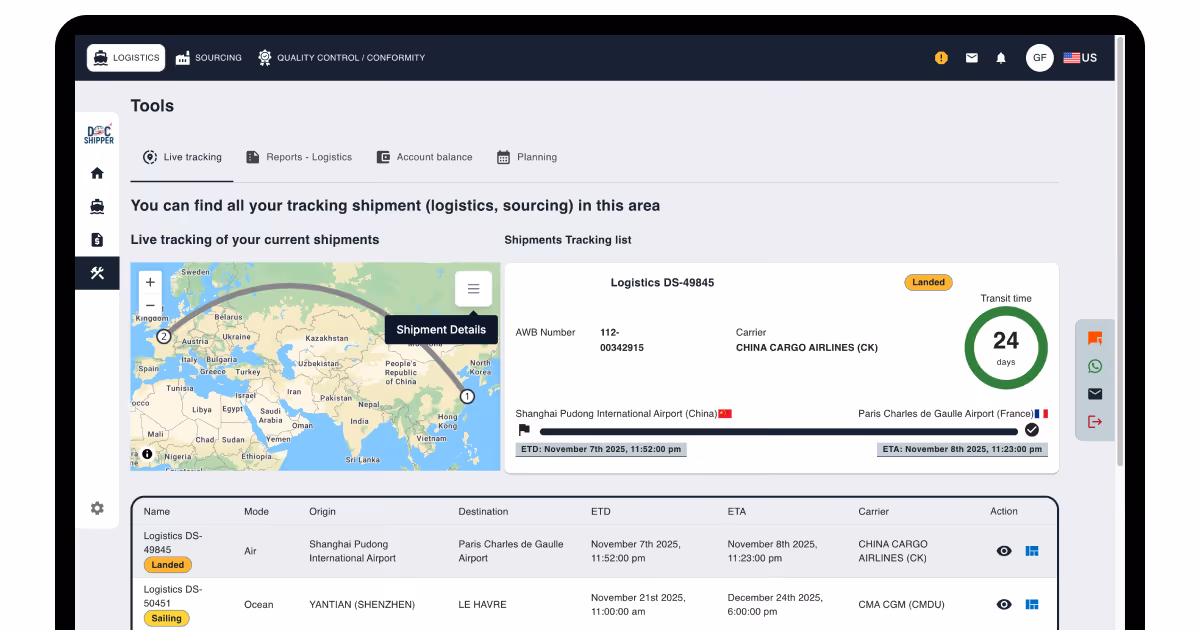The image size is (1200, 630).
Task: Open the sidebar settings gear
Action: (97, 508)
